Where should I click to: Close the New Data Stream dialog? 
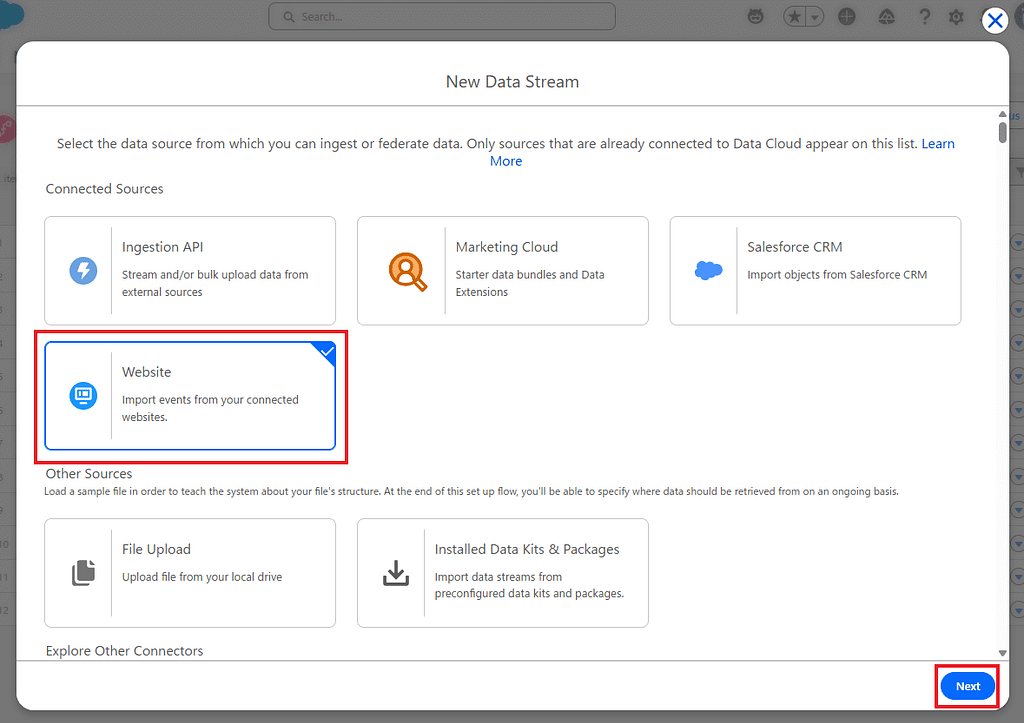(x=995, y=21)
